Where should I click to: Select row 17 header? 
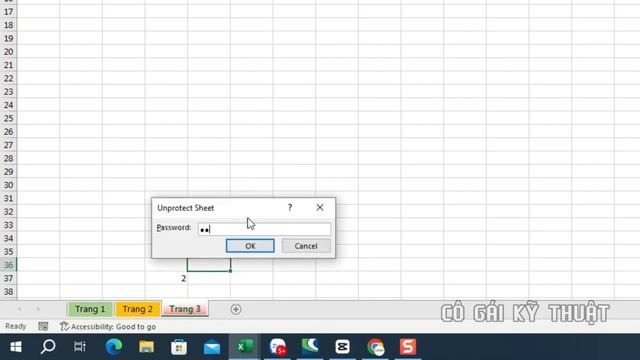(x=8, y=12)
